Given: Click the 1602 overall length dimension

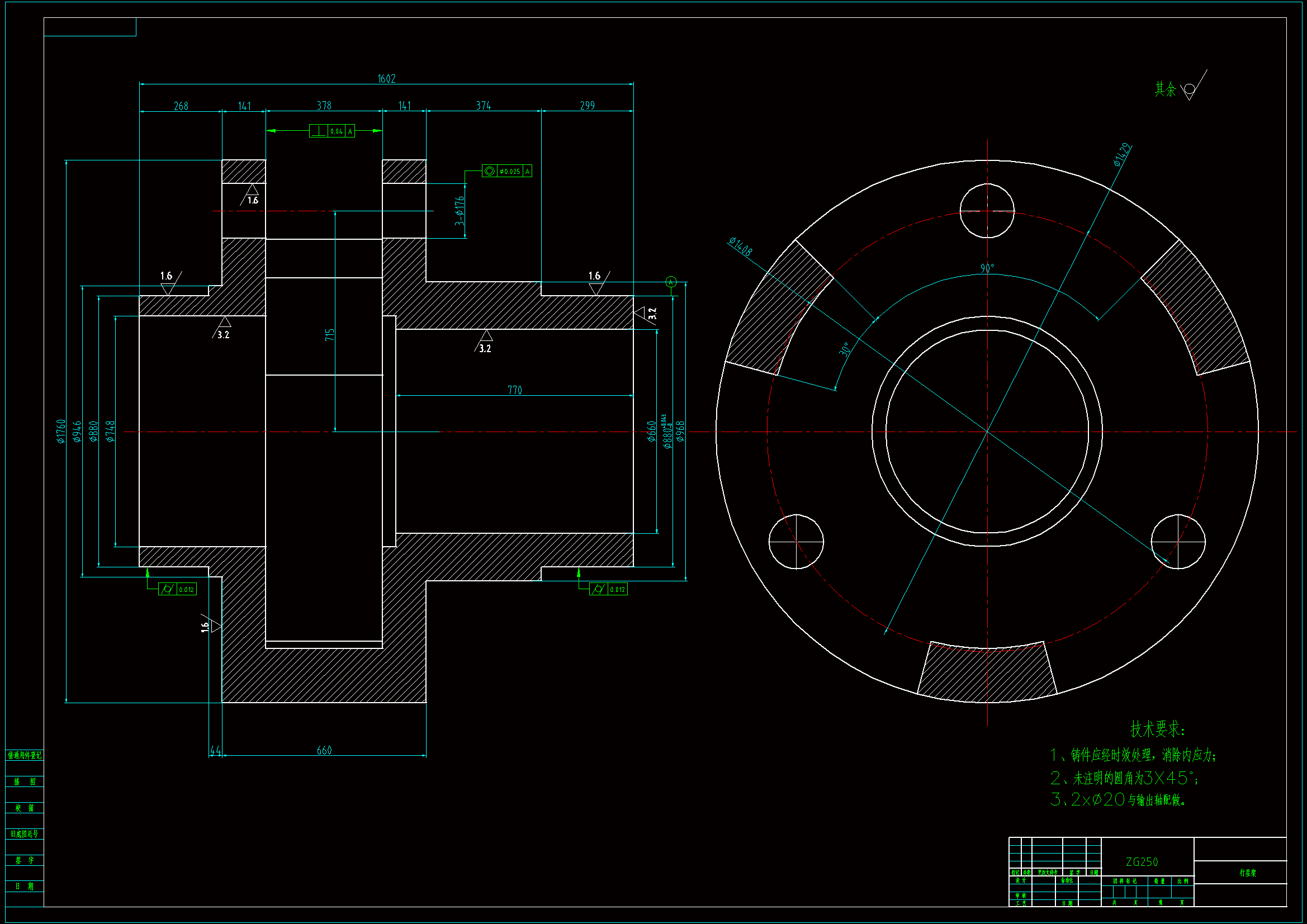Looking at the screenshot, I should point(386,79).
